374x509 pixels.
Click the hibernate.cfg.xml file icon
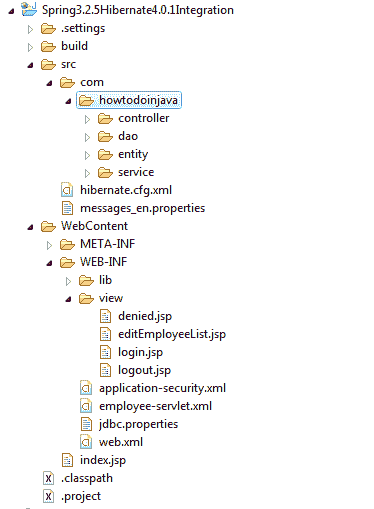click(67, 190)
